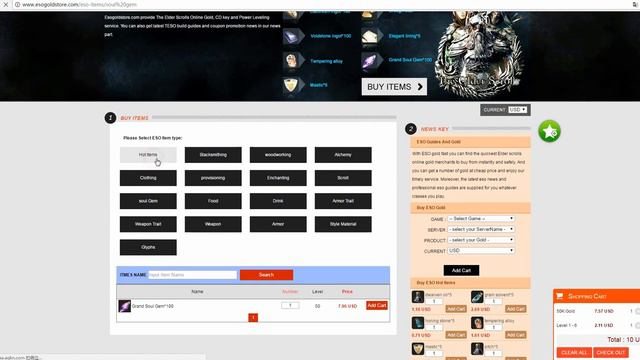The height and width of the screenshot is (360, 640).
Task: Select the Scroll category
Action: click(x=343, y=178)
